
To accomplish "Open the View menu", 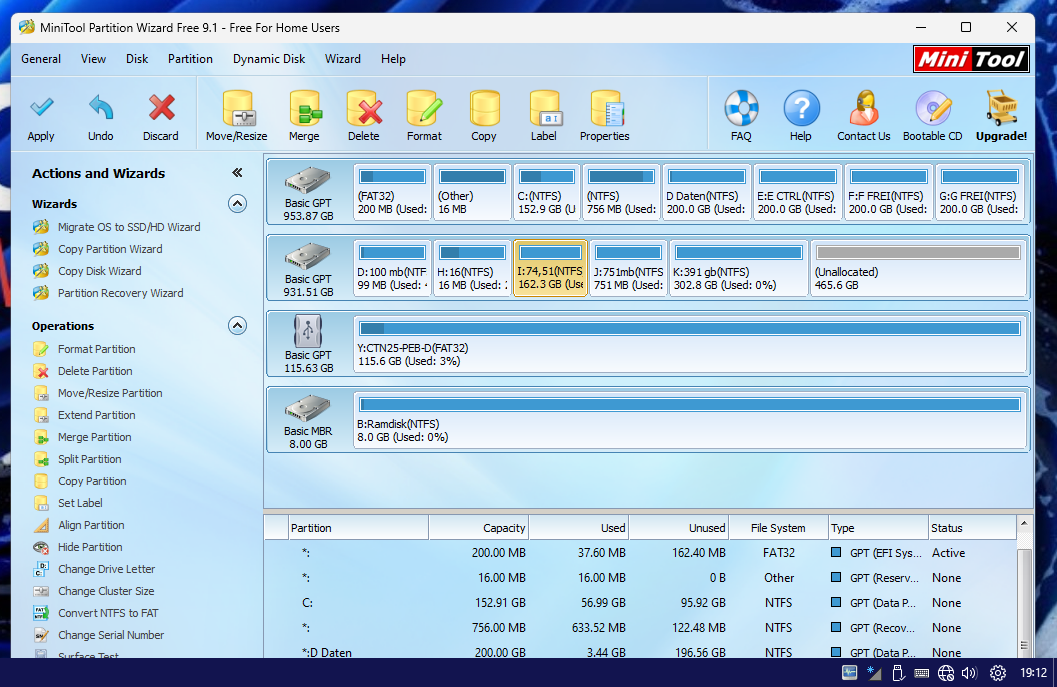I will (93, 59).
